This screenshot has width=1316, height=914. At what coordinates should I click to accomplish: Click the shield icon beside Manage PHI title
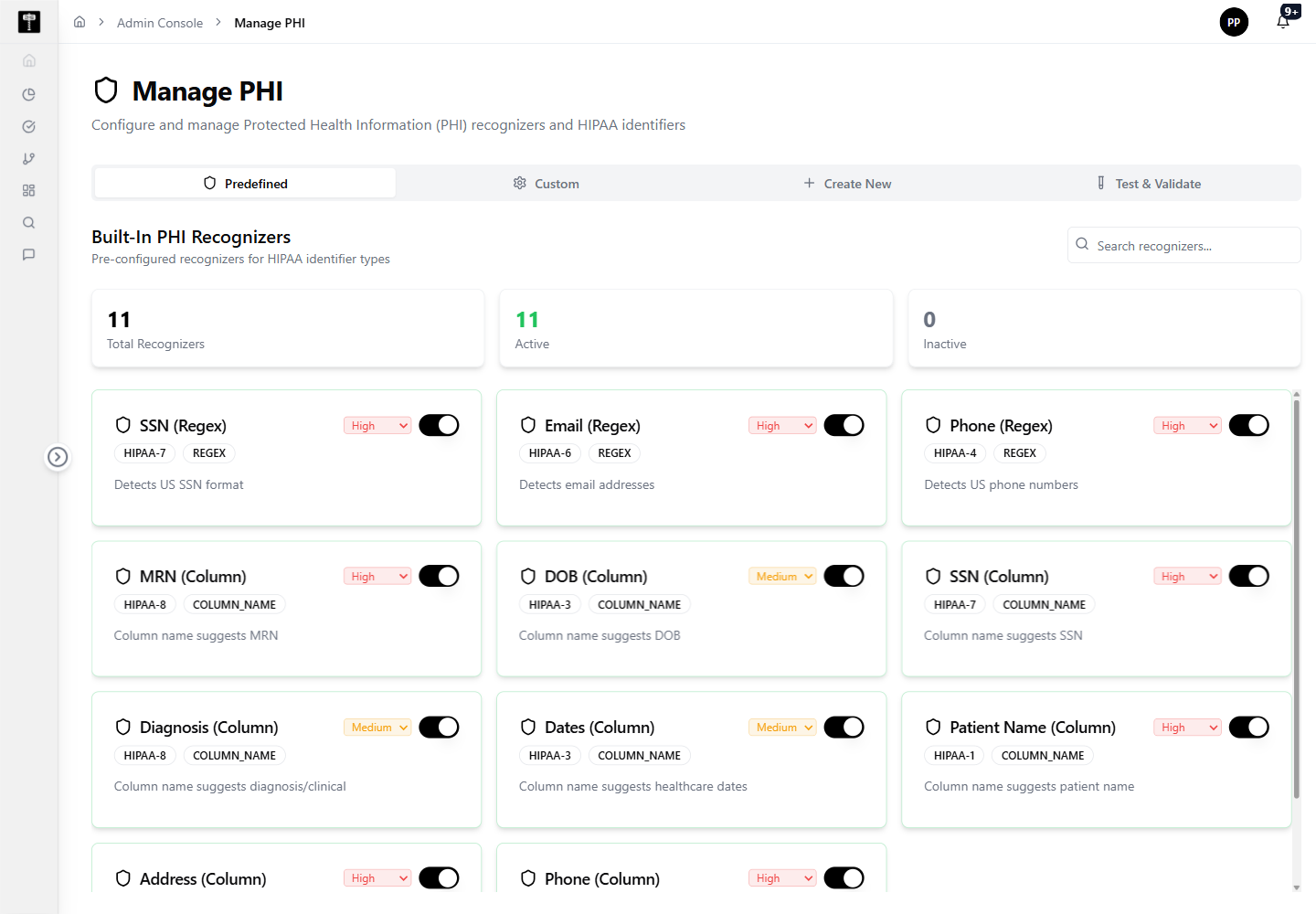coord(106,90)
